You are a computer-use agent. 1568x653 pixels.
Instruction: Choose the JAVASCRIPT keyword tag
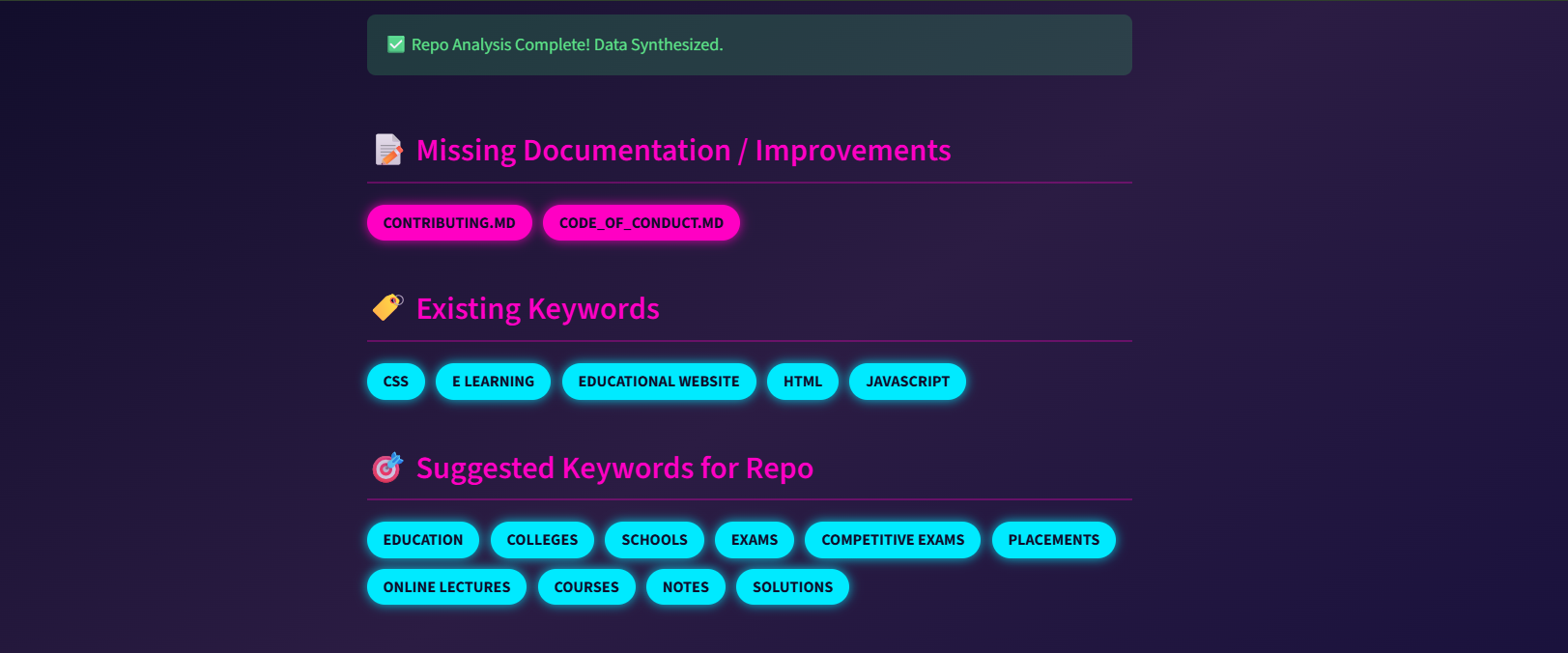tap(907, 382)
